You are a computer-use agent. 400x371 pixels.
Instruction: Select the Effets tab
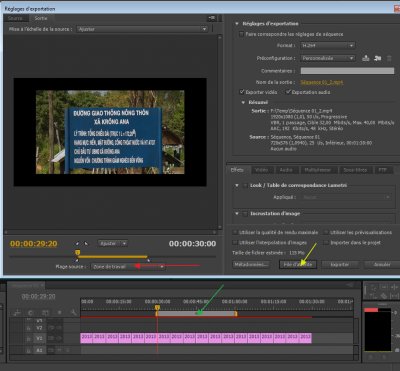click(x=237, y=170)
